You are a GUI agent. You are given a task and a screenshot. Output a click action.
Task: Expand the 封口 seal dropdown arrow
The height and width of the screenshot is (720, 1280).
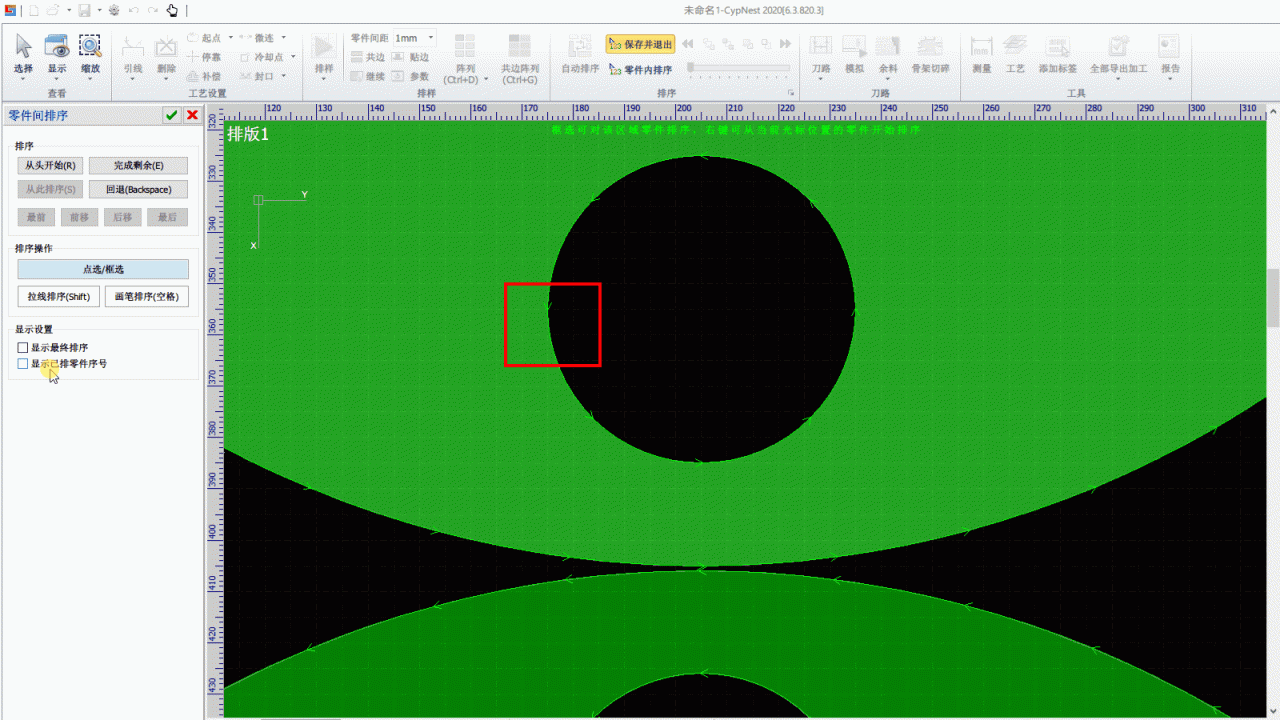pos(283,76)
